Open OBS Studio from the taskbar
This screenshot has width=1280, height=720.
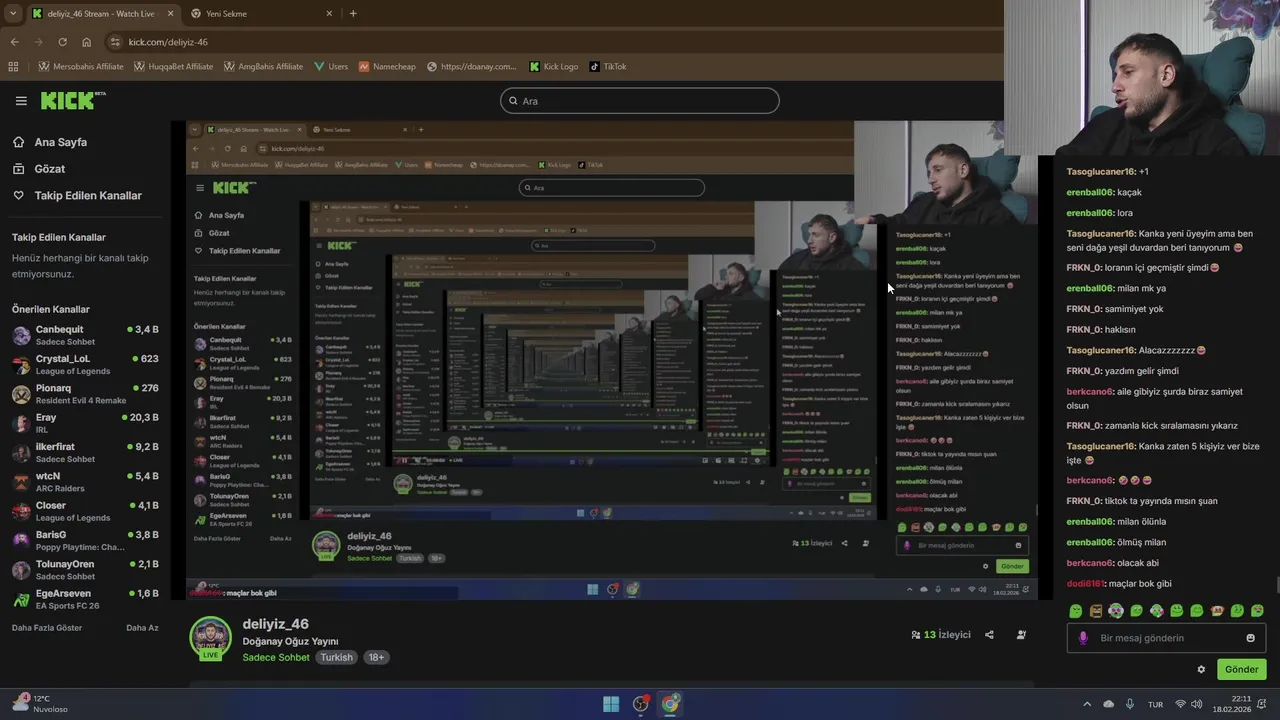[x=641, y=704]
